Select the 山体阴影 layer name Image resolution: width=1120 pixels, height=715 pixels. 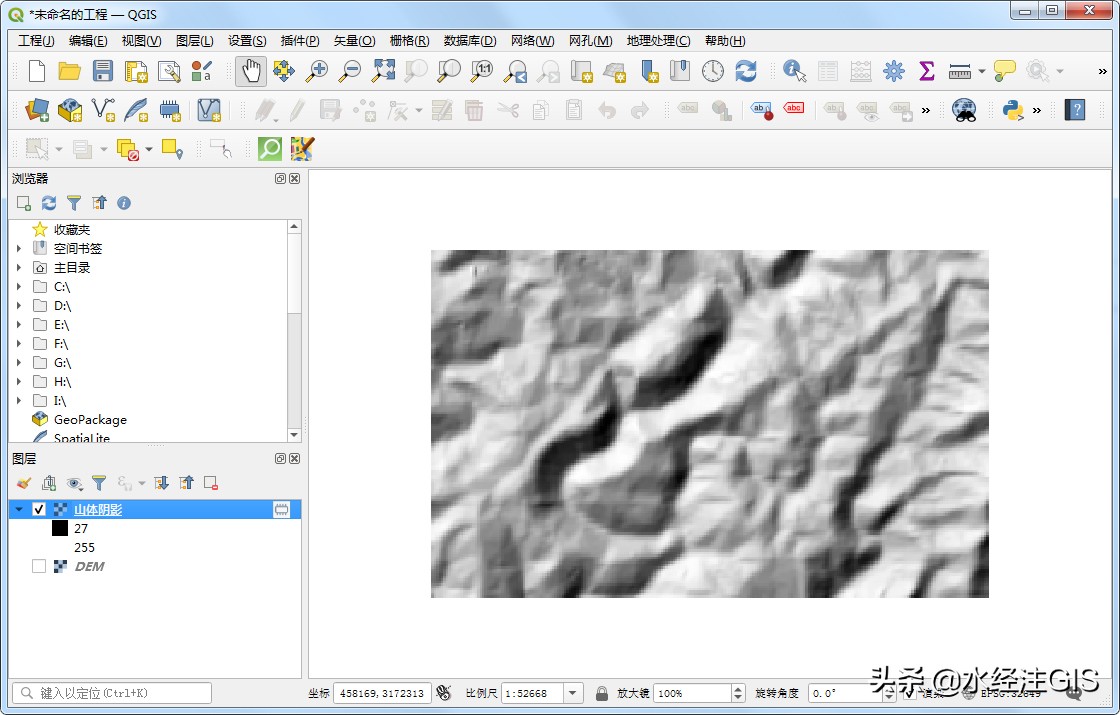point(98,509)
